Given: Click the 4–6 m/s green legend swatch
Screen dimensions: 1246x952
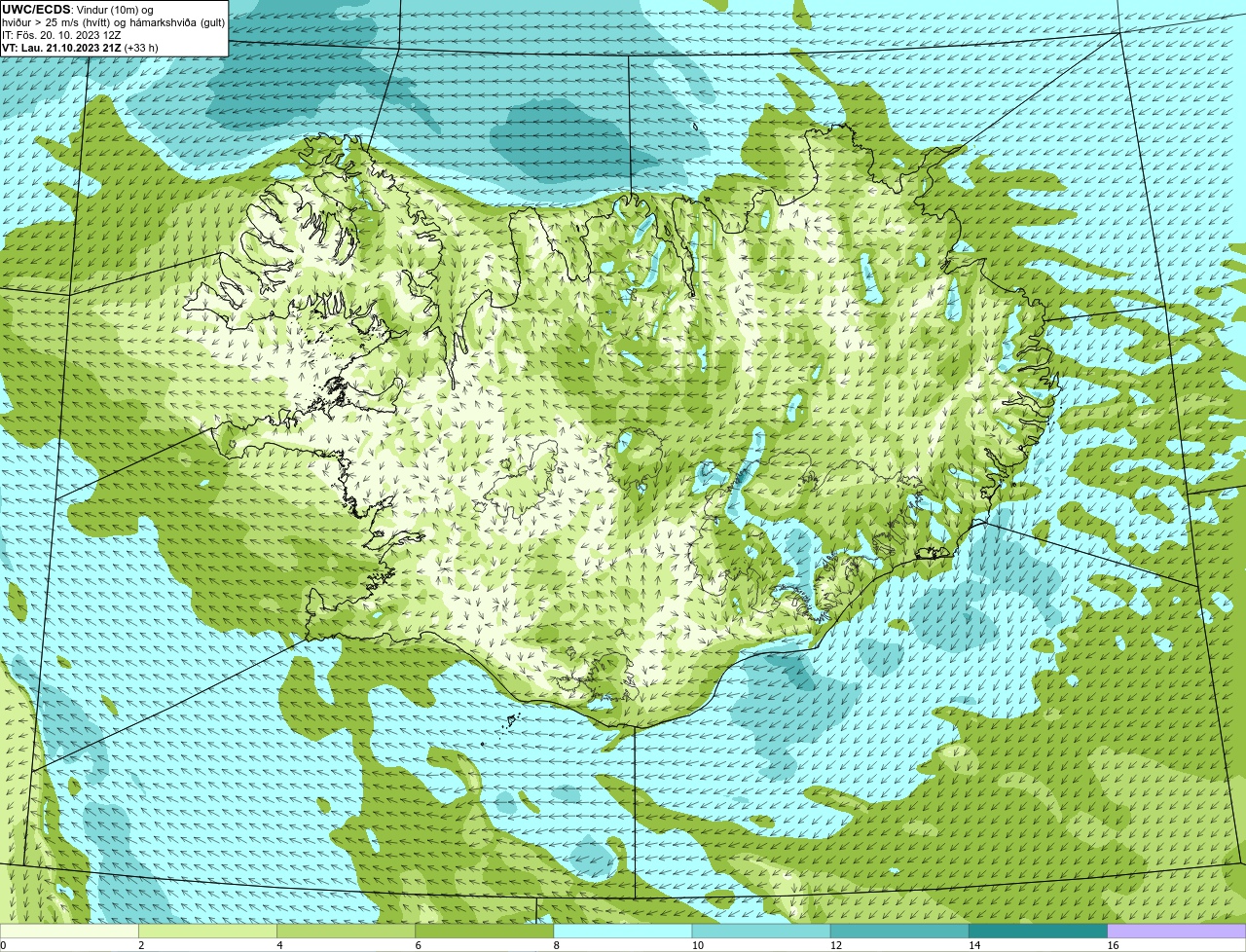Looking at the screenshot, I should 346,931.
